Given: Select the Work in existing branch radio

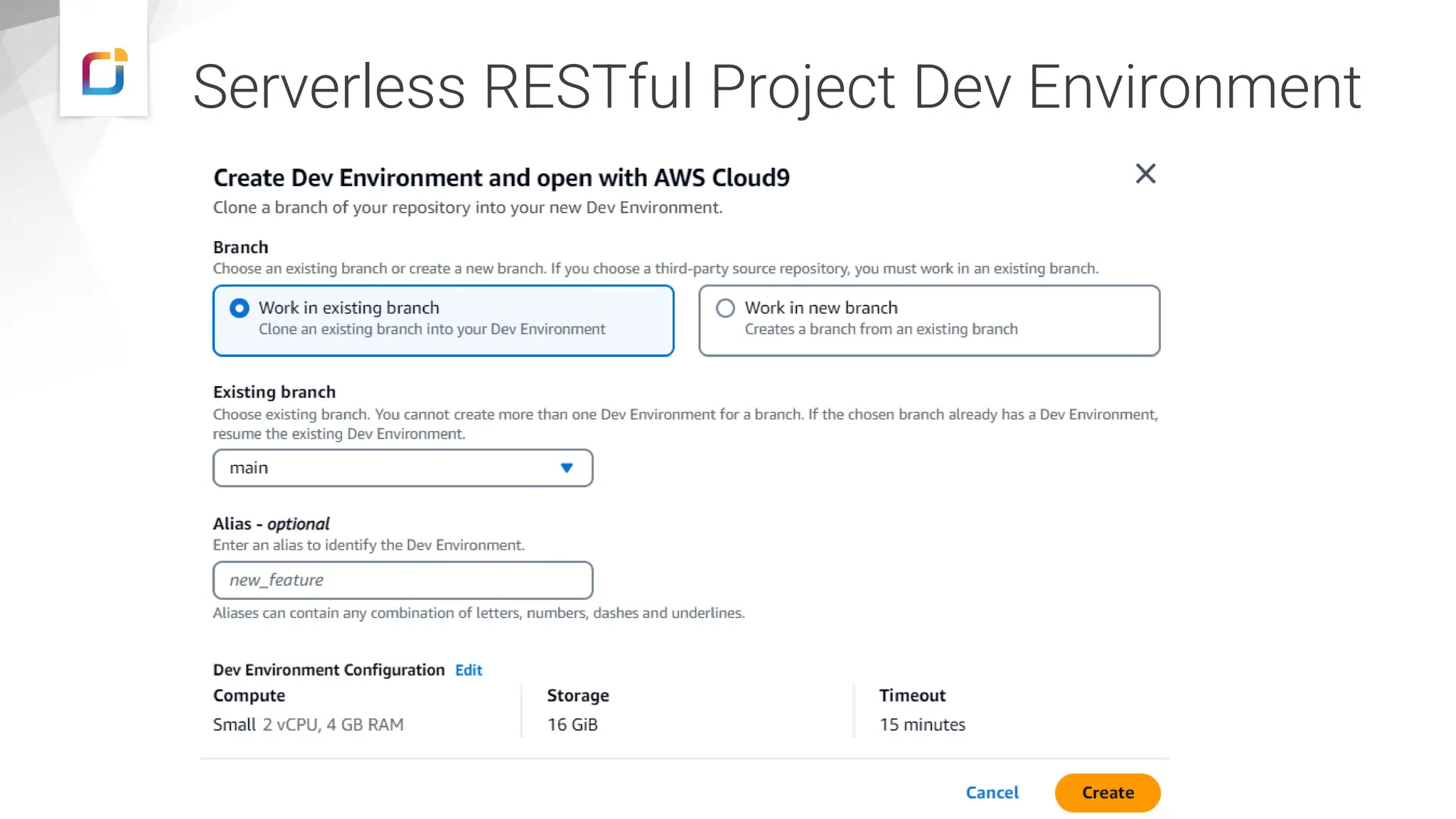Looking at the screenshot, I should pyautogui.click(x=240, y=308).
